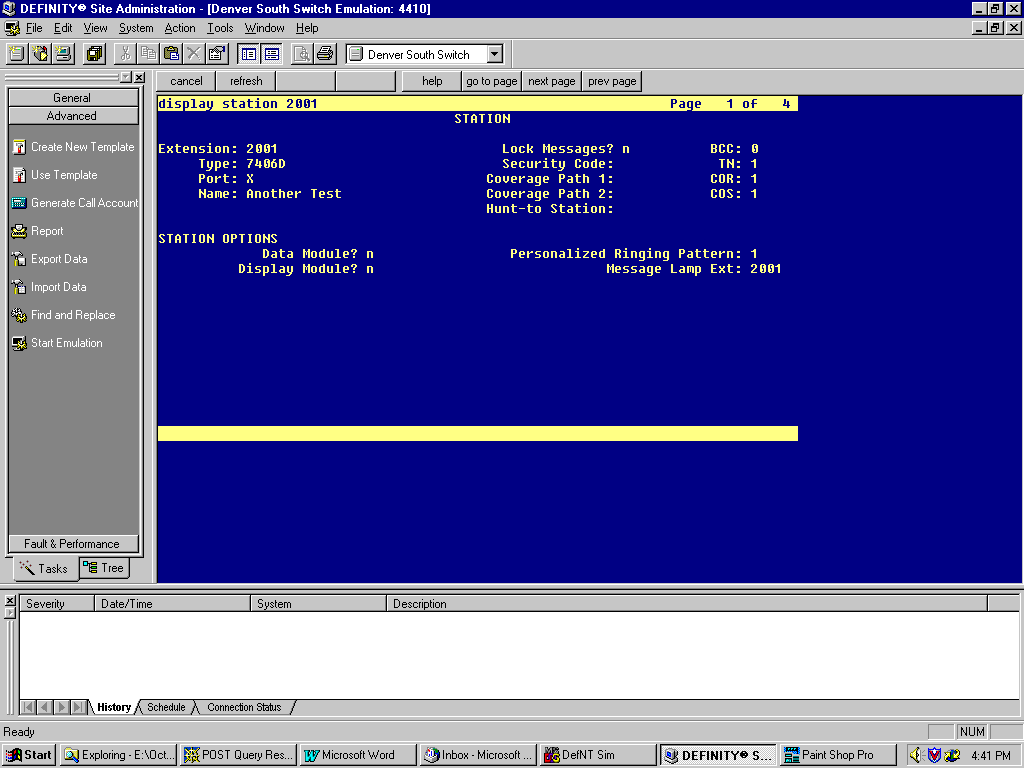Click the first-tab navigation arrow
The image size is (1024, 768).
(28, 707)
